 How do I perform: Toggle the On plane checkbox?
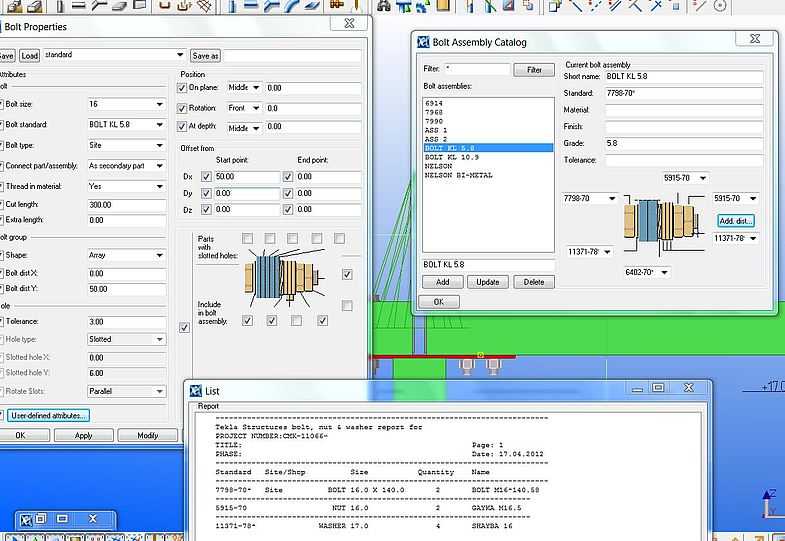pos(182,88)
